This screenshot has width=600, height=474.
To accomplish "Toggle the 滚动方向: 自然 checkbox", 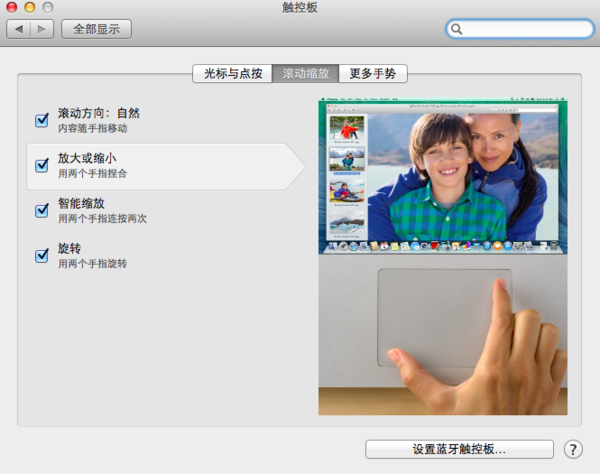I will [x=42, y=120].
